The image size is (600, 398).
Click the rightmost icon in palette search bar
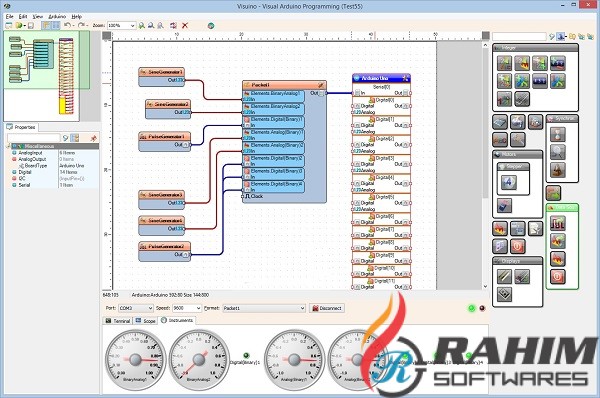click(x=590, y=37)
